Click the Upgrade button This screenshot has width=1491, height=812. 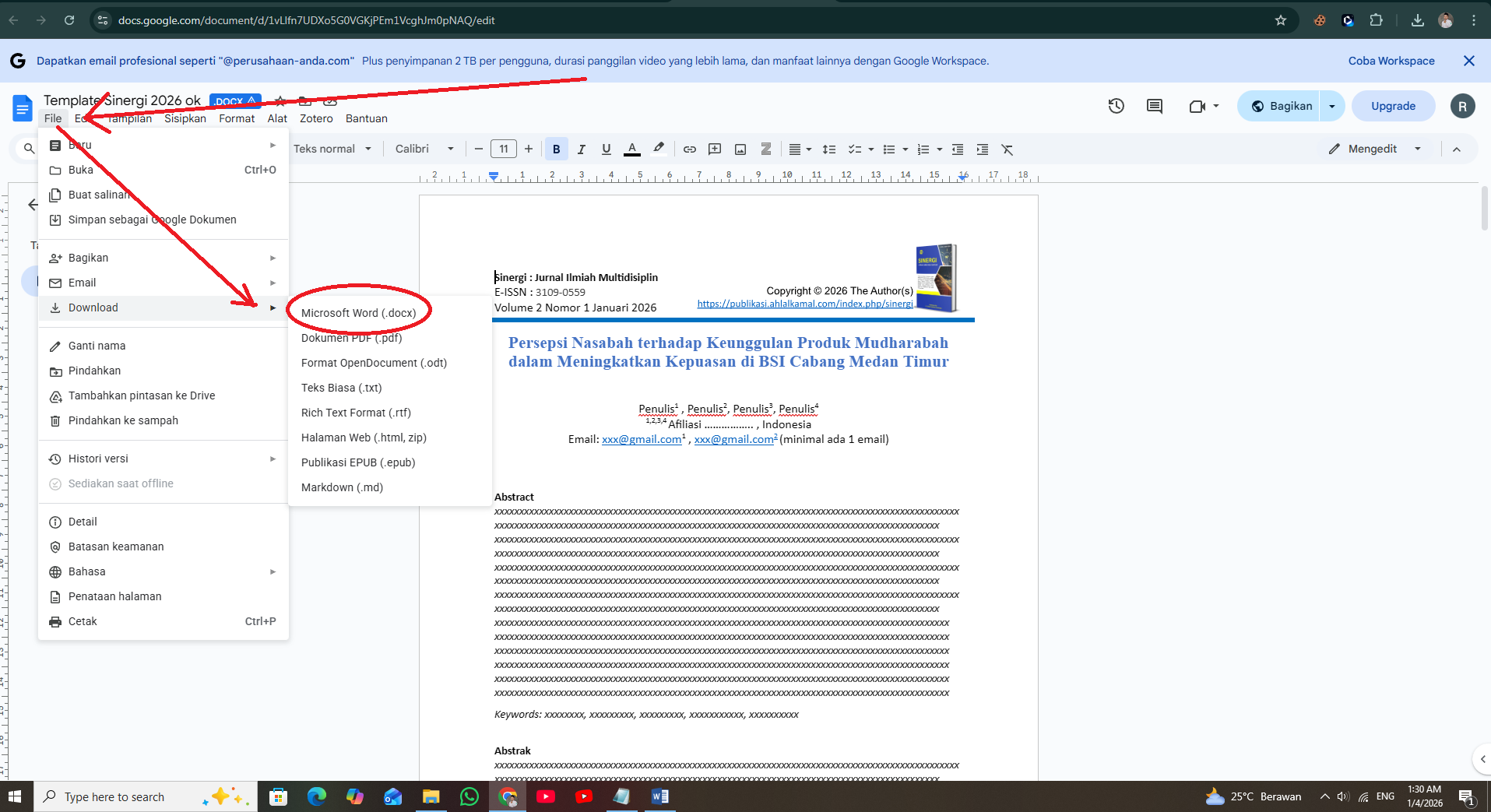(1393, 107)
